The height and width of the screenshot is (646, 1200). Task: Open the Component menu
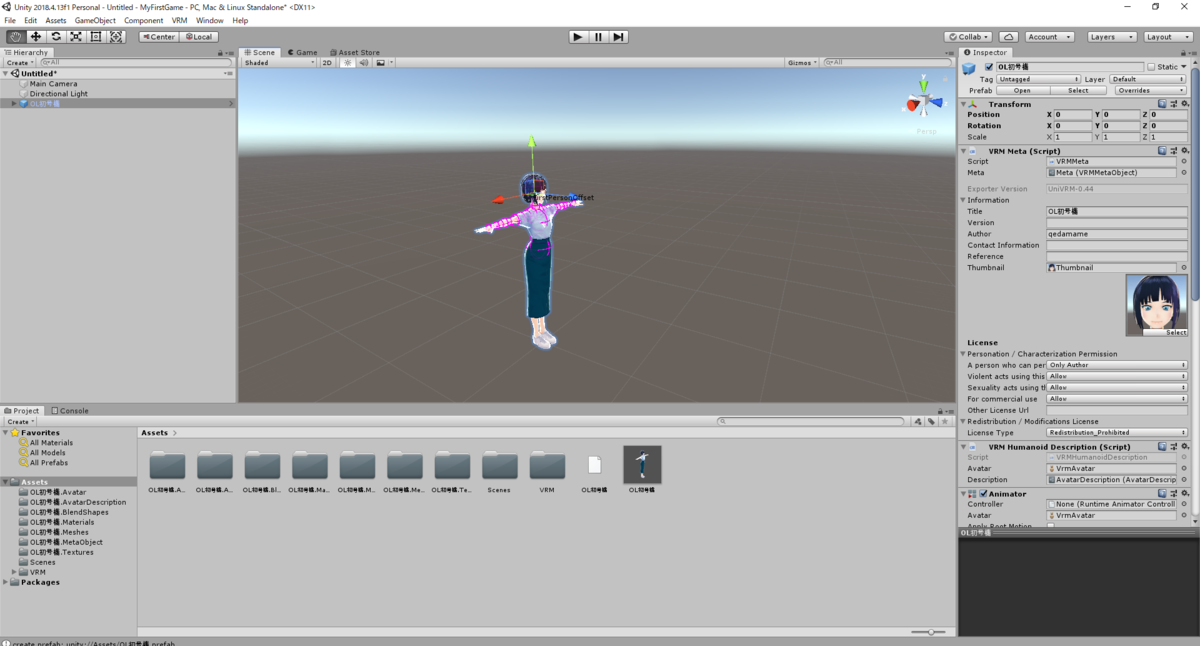(144, 20)
